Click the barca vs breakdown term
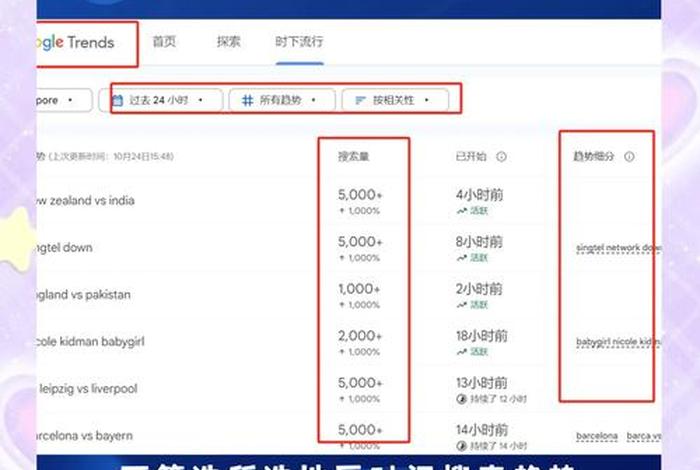700x470 pixels. pos(644,436)
